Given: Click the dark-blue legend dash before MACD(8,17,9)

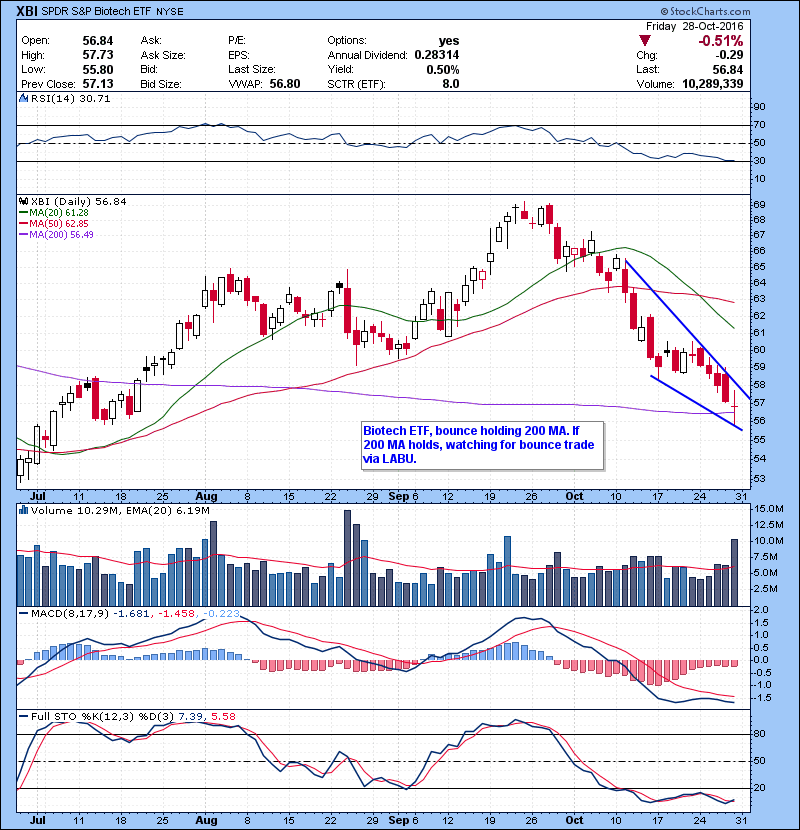Looking at the screenshot, I should tap(24, 614).
